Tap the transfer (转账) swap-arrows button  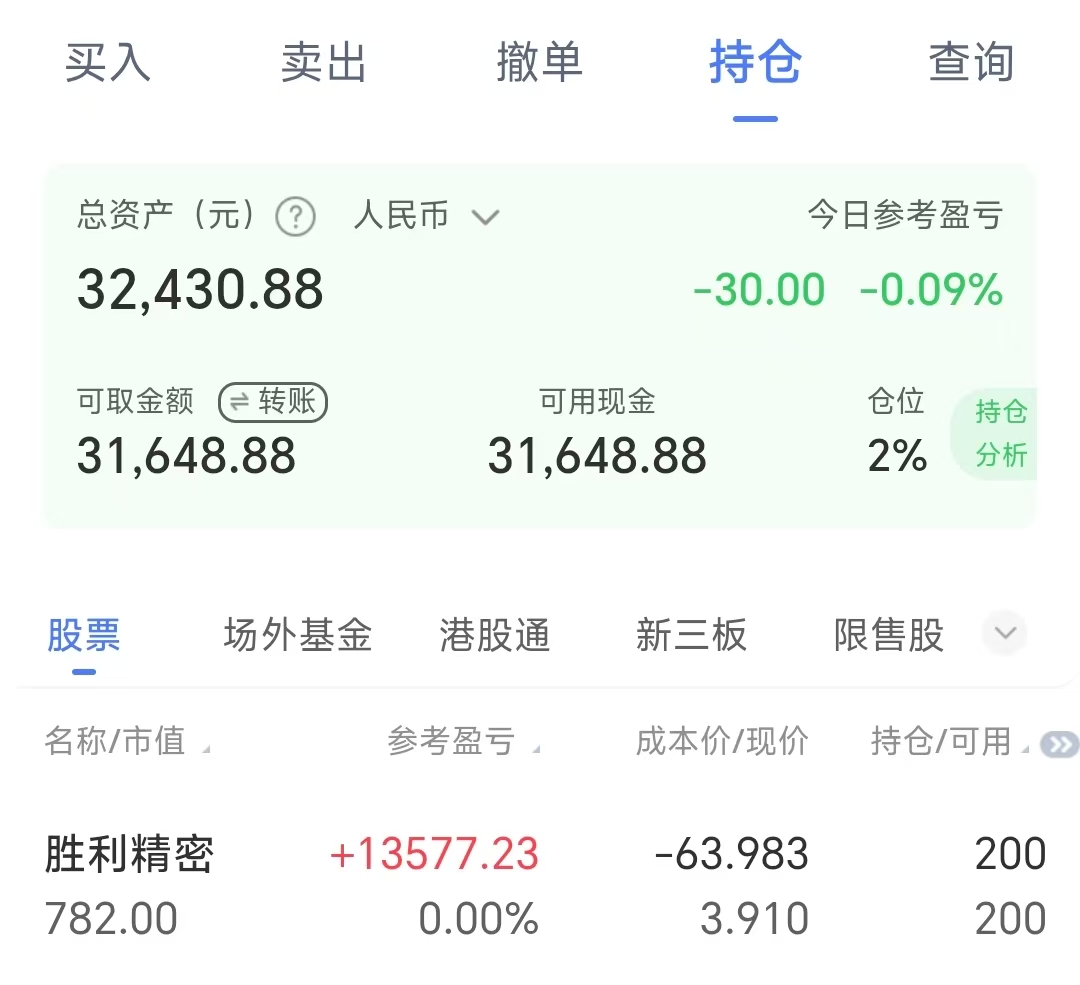point(273,402)
